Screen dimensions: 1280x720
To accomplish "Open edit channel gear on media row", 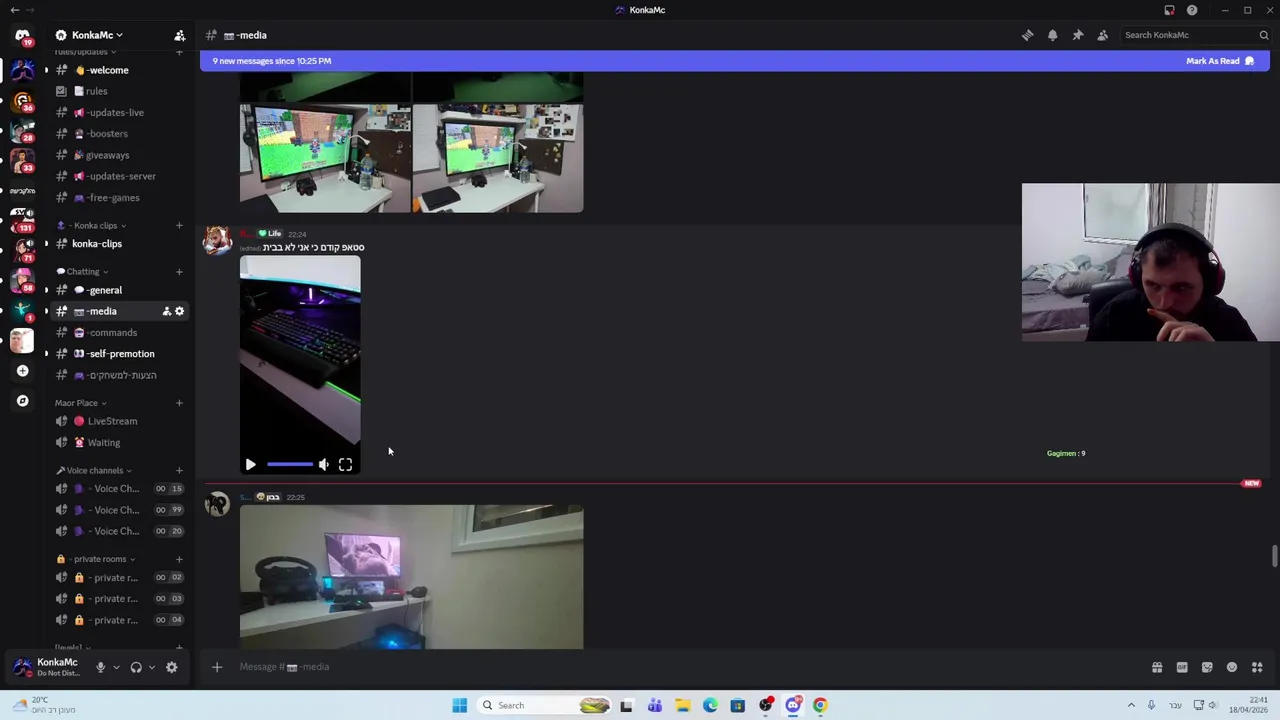I will 180,311.
